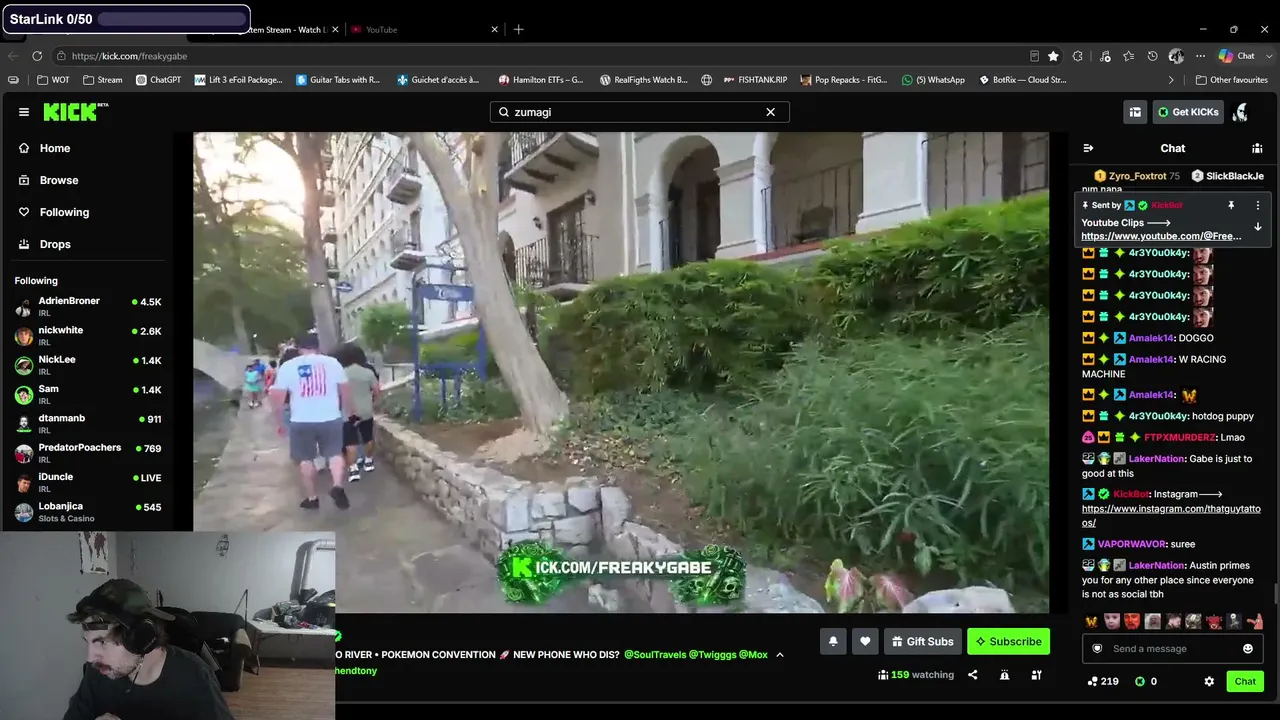The image size is (1280, 720).
Task: Open @Twigggs mention in stream title
Action: pos(712,655)
